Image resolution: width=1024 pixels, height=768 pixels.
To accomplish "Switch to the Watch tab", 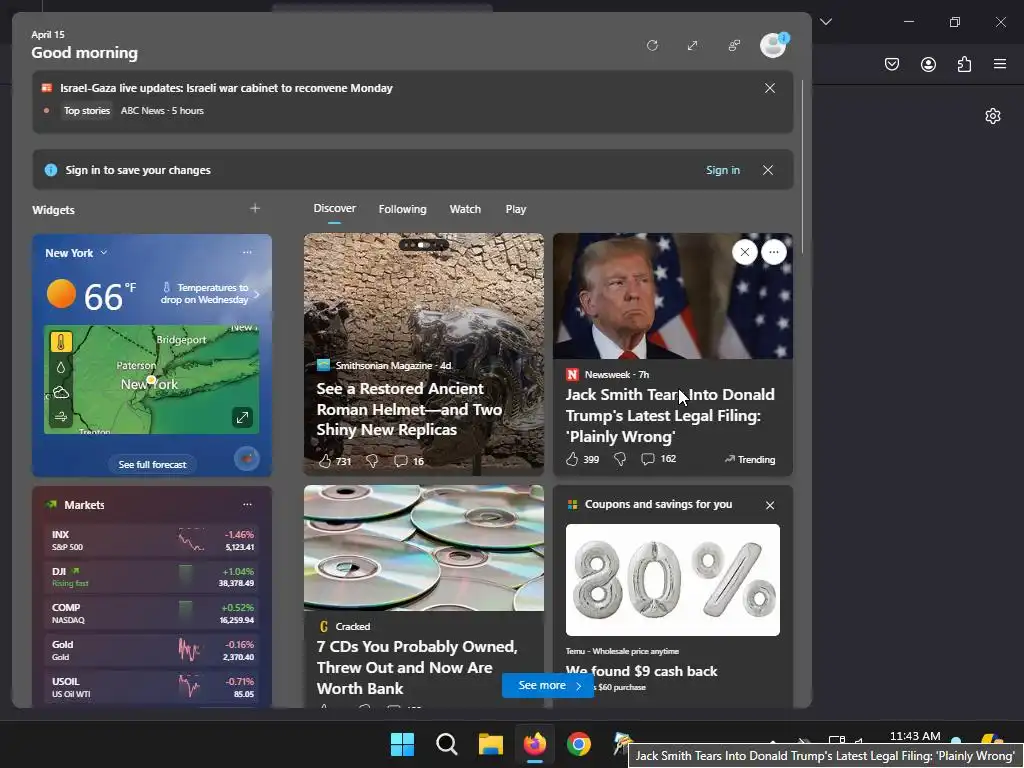I will pyautogui.click(x=465, y=209).
